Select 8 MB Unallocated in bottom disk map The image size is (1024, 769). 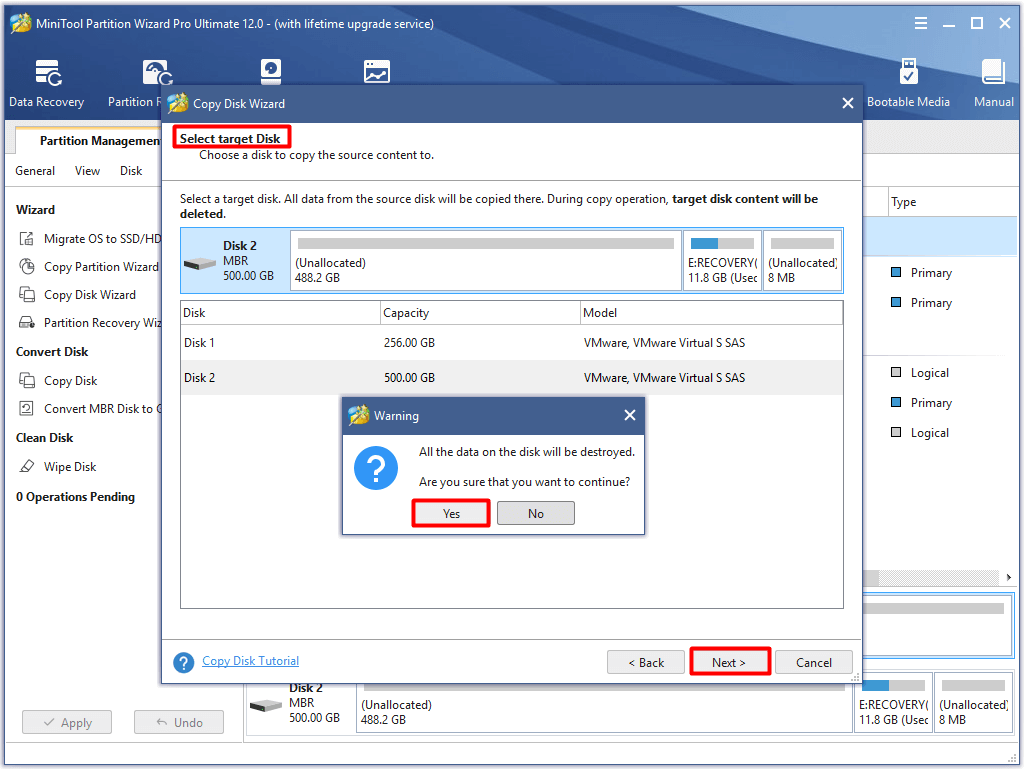[x=973, y=702]
